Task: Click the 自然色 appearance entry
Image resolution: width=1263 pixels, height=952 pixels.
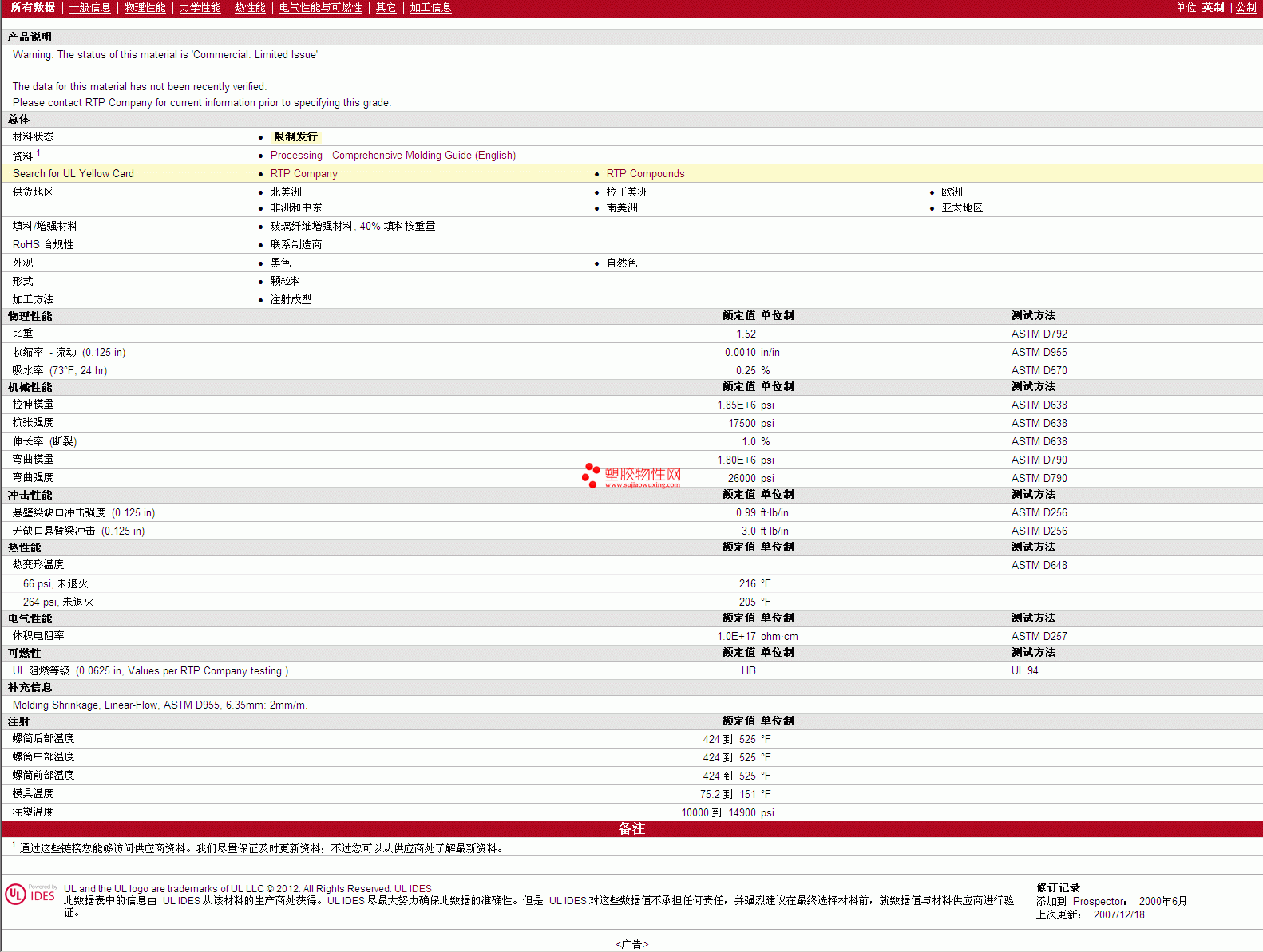Action: point(622,263)
